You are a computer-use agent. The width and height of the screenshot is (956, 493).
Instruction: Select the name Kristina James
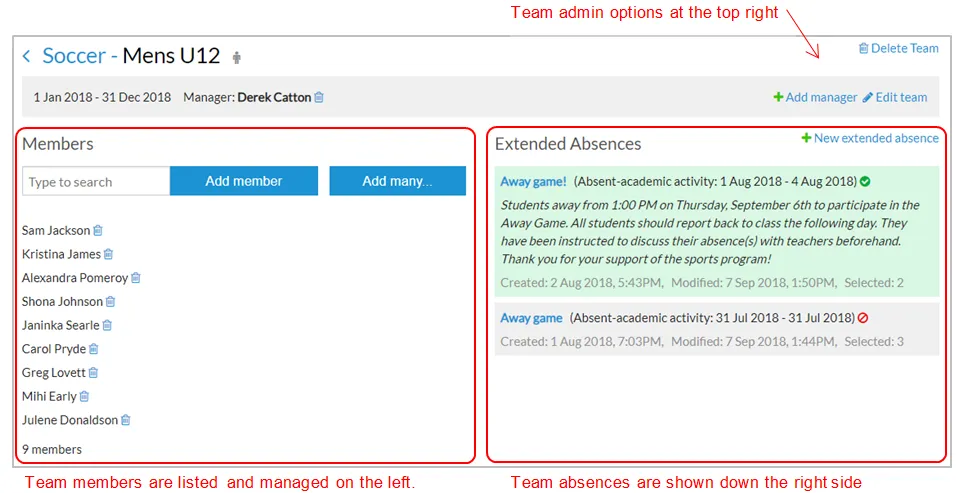(62, 254)
